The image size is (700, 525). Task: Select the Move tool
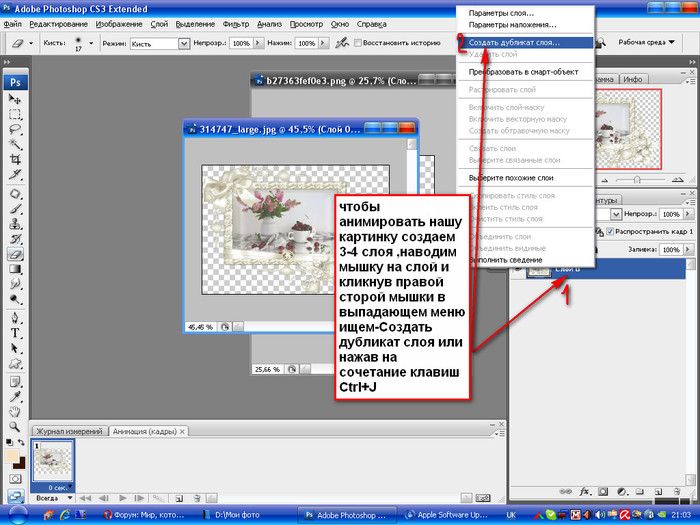16,99
